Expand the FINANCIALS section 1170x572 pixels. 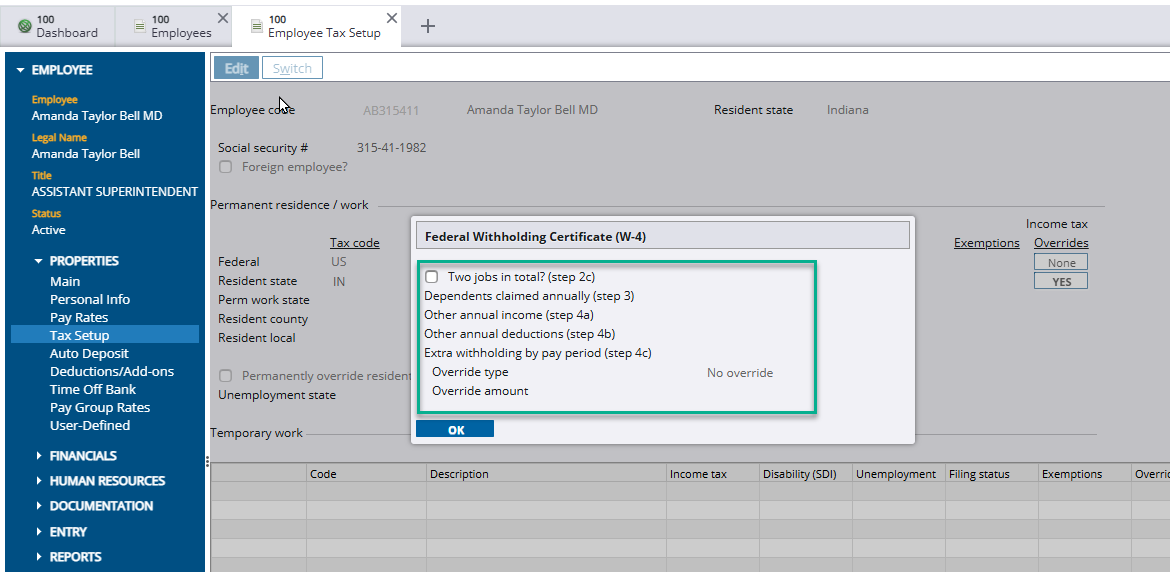click(x=39, y=456)
